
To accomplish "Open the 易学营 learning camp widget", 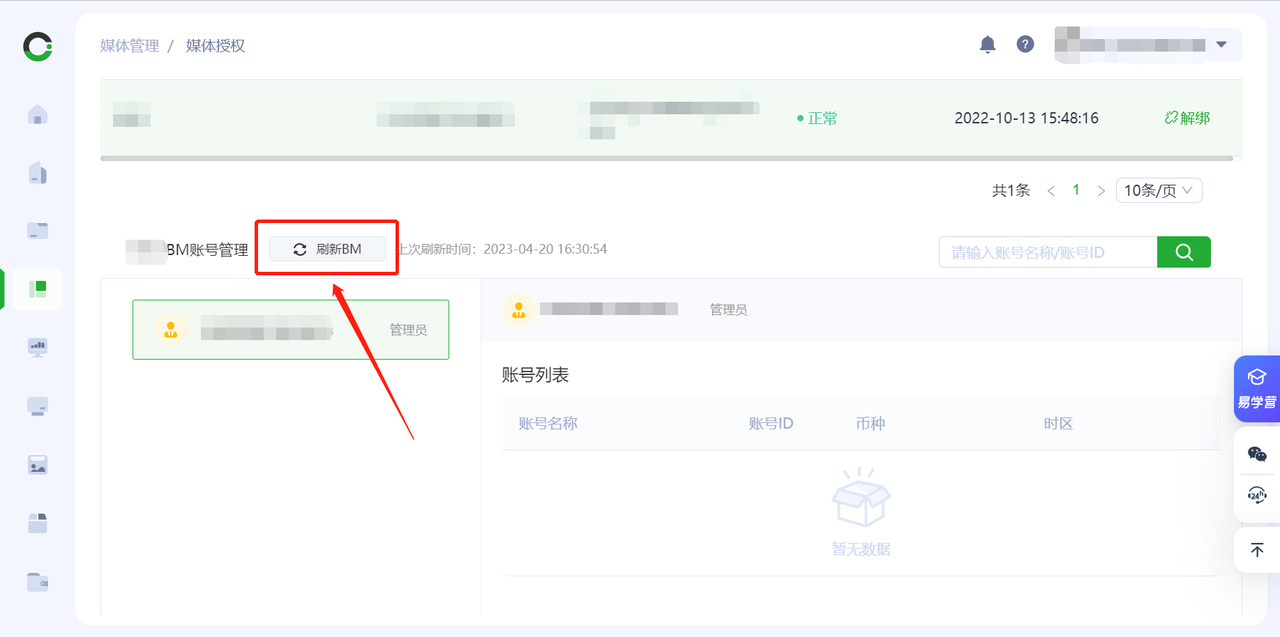I will tap(1257, 388).
